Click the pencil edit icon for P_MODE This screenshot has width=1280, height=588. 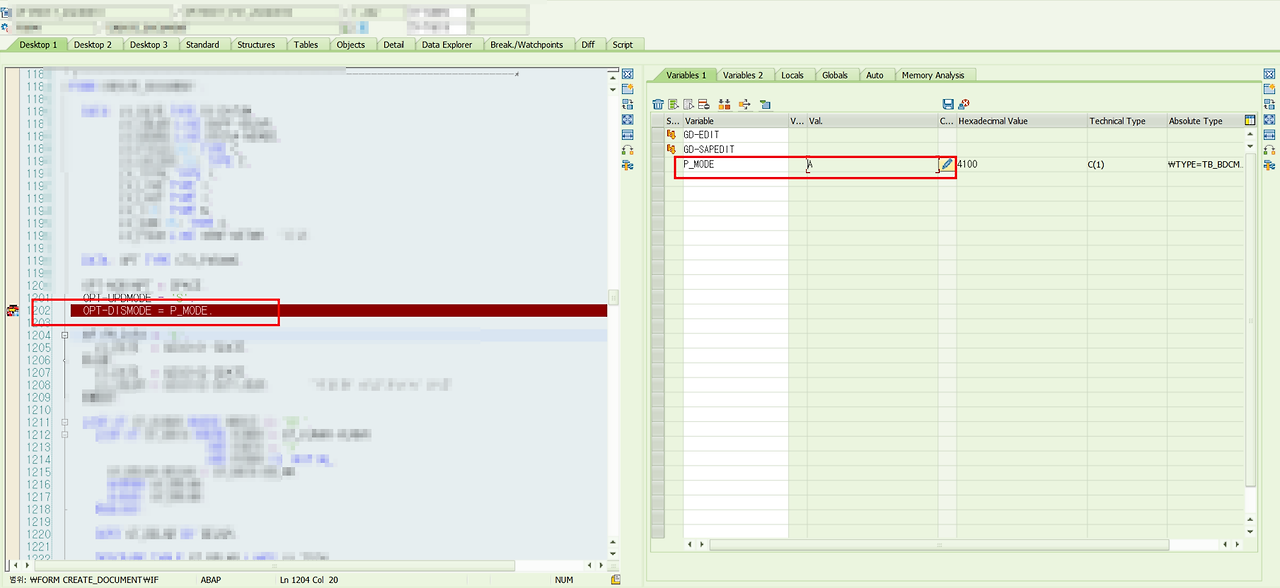click(x=947, y=164)
